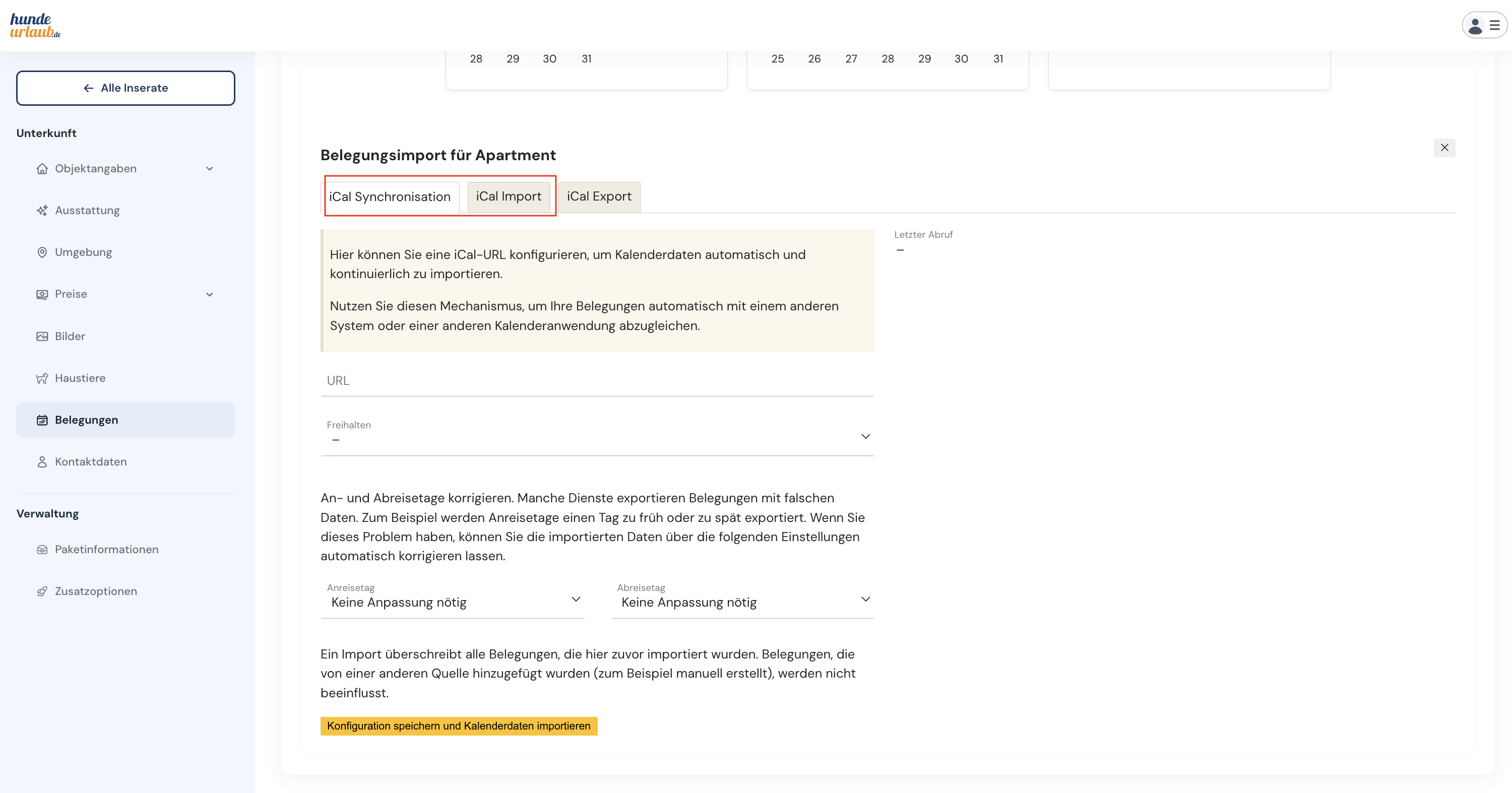Go back via Alle Inserate button
The image size is (1512, 793).
click(x=125, y=88)
